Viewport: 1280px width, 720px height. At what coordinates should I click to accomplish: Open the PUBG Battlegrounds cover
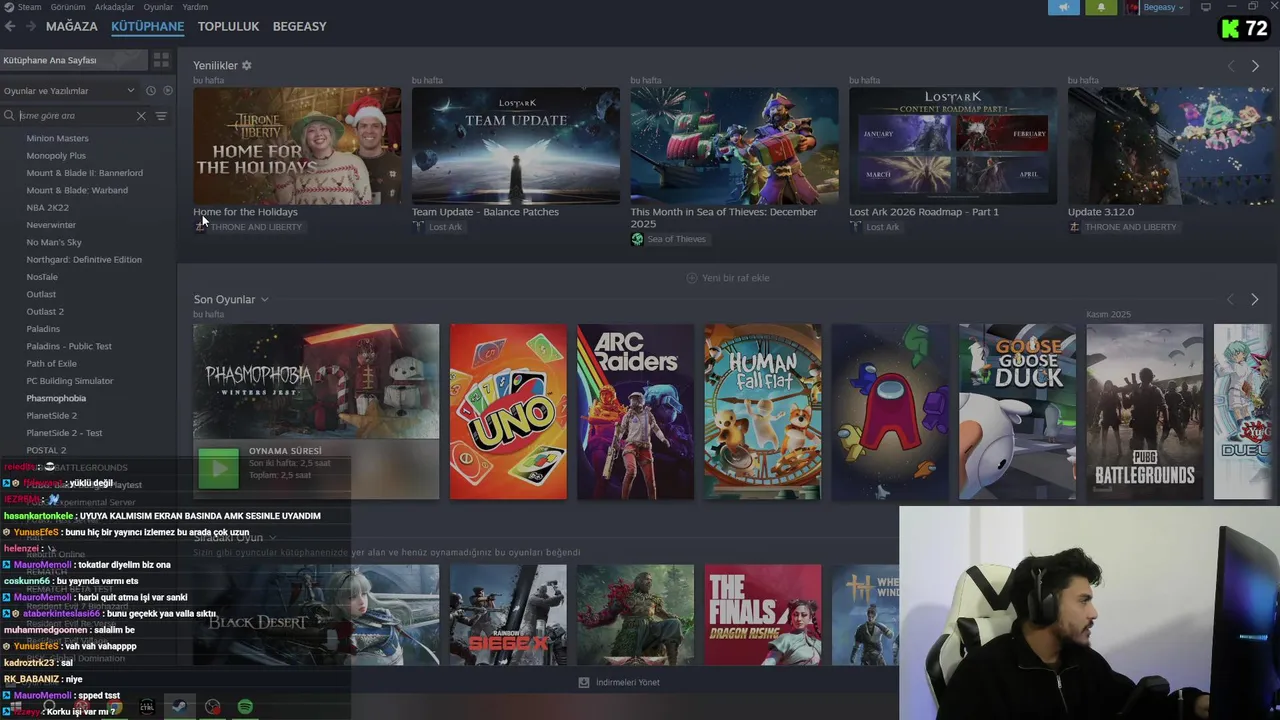pos(1144,411)
